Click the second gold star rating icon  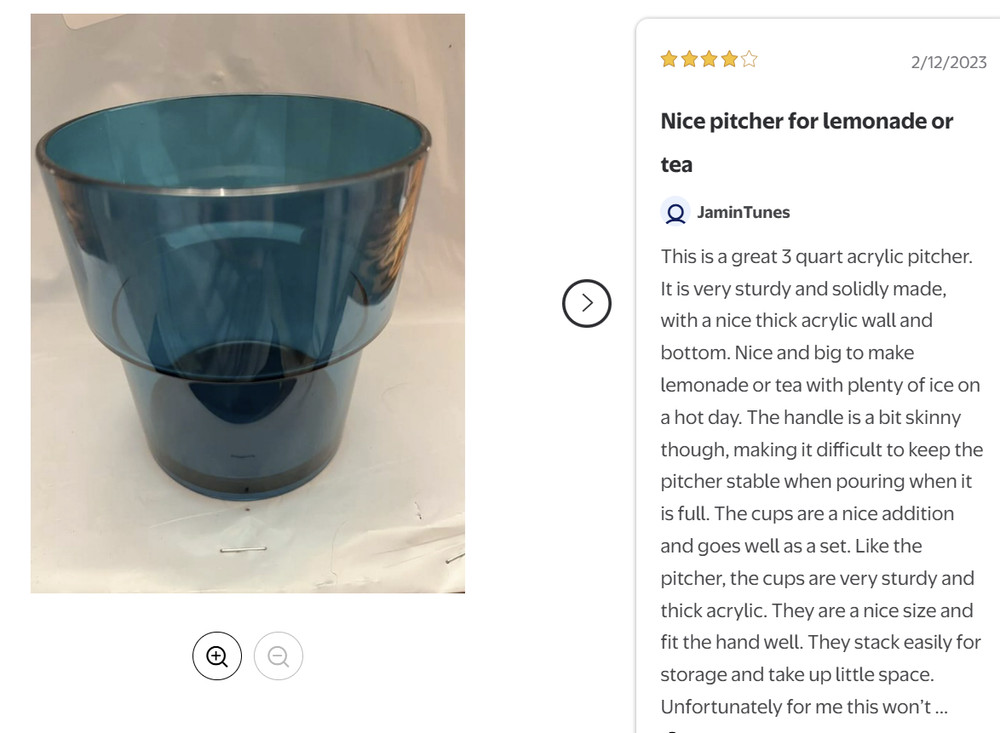pyautogui.click(x=687, y=59)
